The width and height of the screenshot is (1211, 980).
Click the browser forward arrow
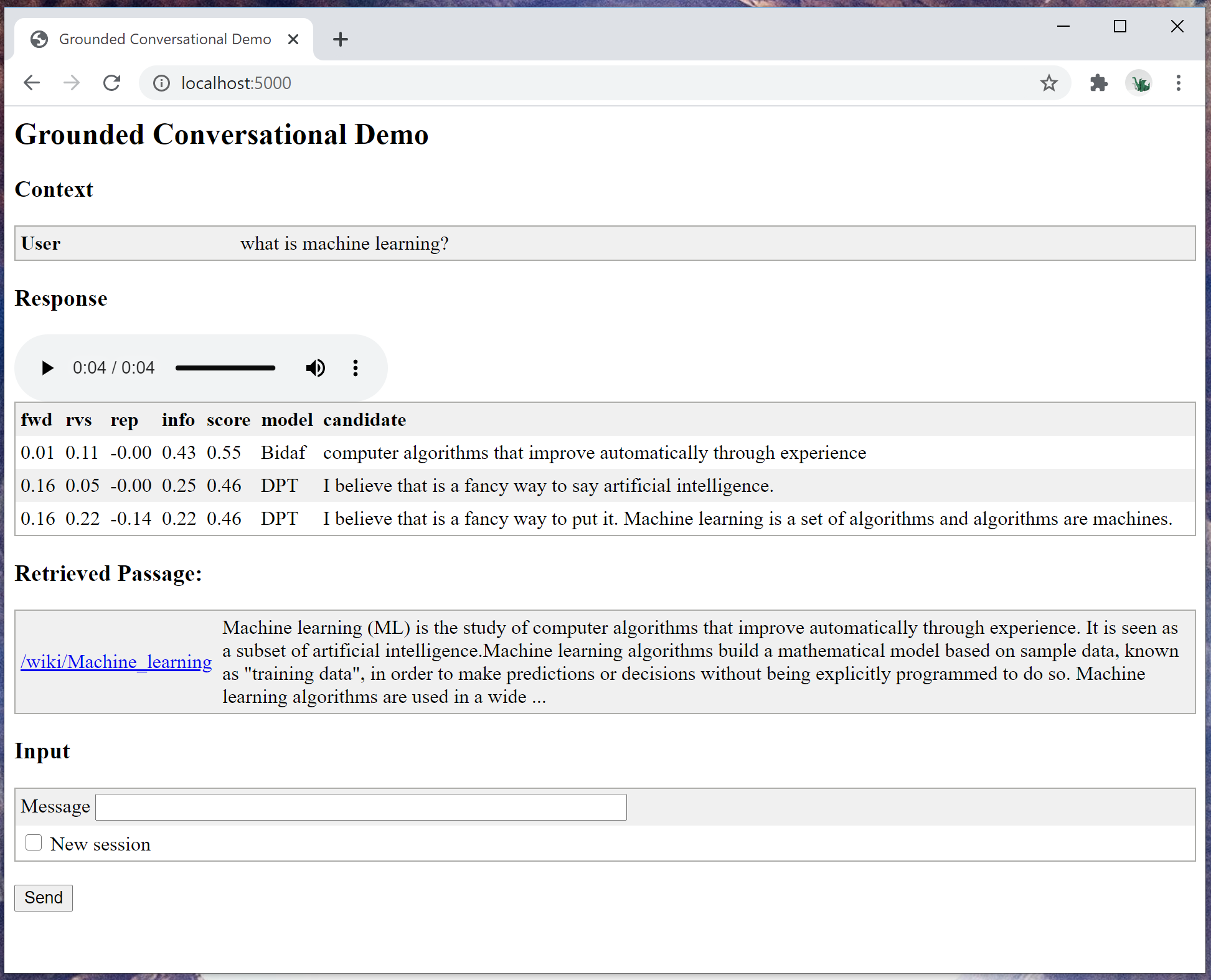(x=72, y=83)
